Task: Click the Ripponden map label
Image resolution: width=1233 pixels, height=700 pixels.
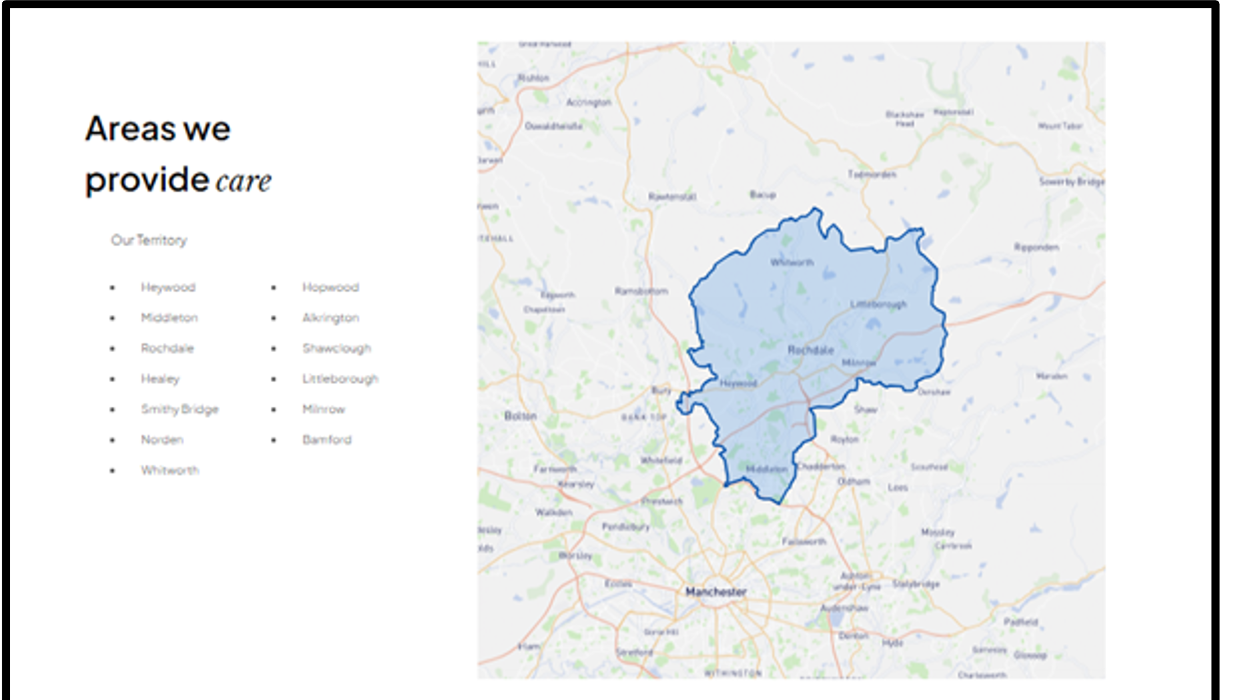Action: point(1036,247)
